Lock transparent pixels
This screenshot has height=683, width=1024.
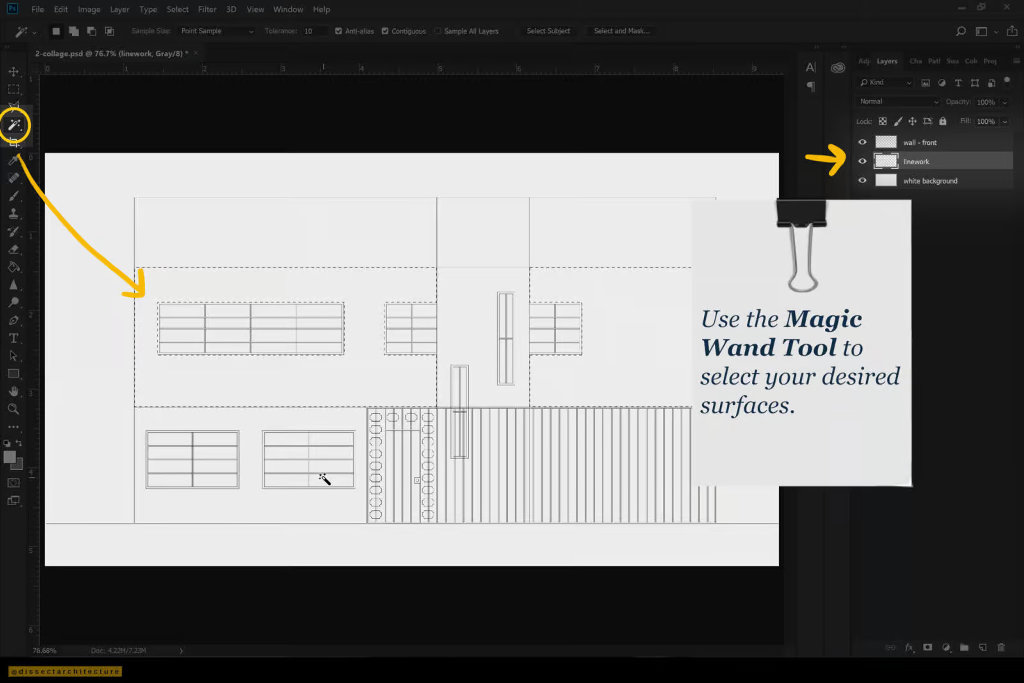pos(882,121)
